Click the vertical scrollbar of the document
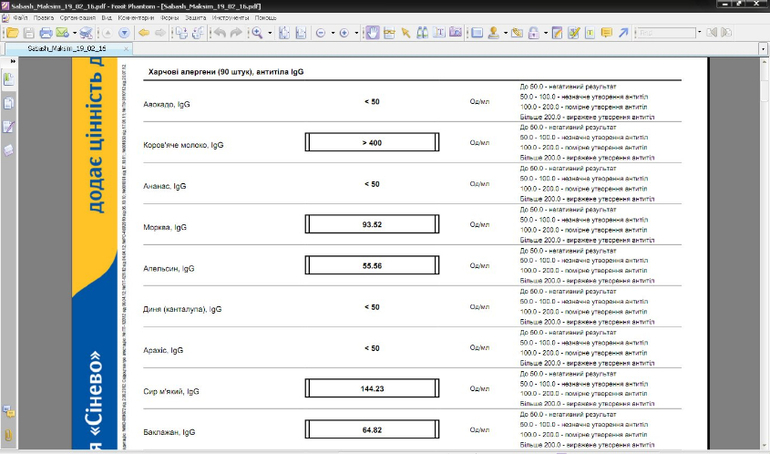The image size is (770, 454). tap(764, 250)
